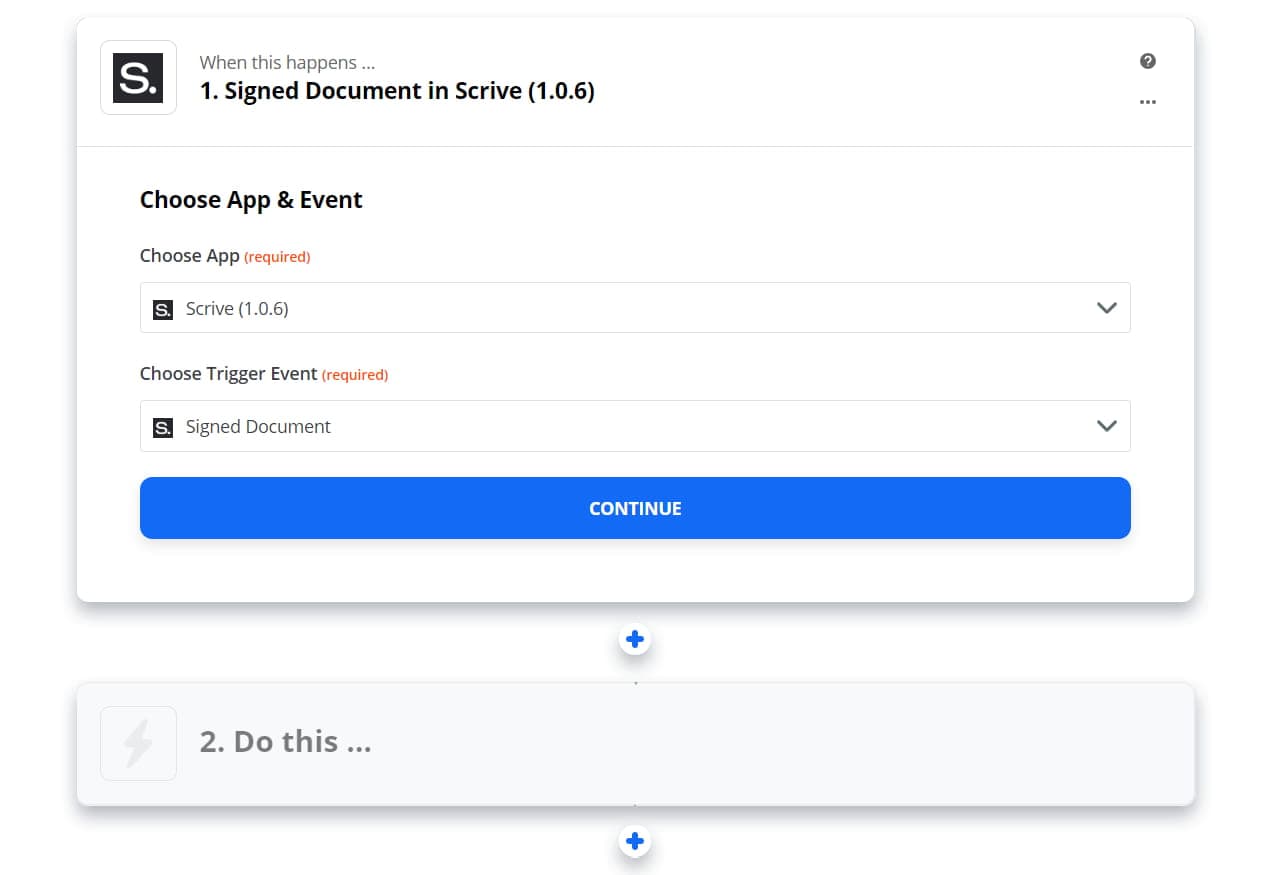Open the Choose Trigger Event dropdown
Image resolution: width=1272 pixels, height=875 pixels.
635,426
